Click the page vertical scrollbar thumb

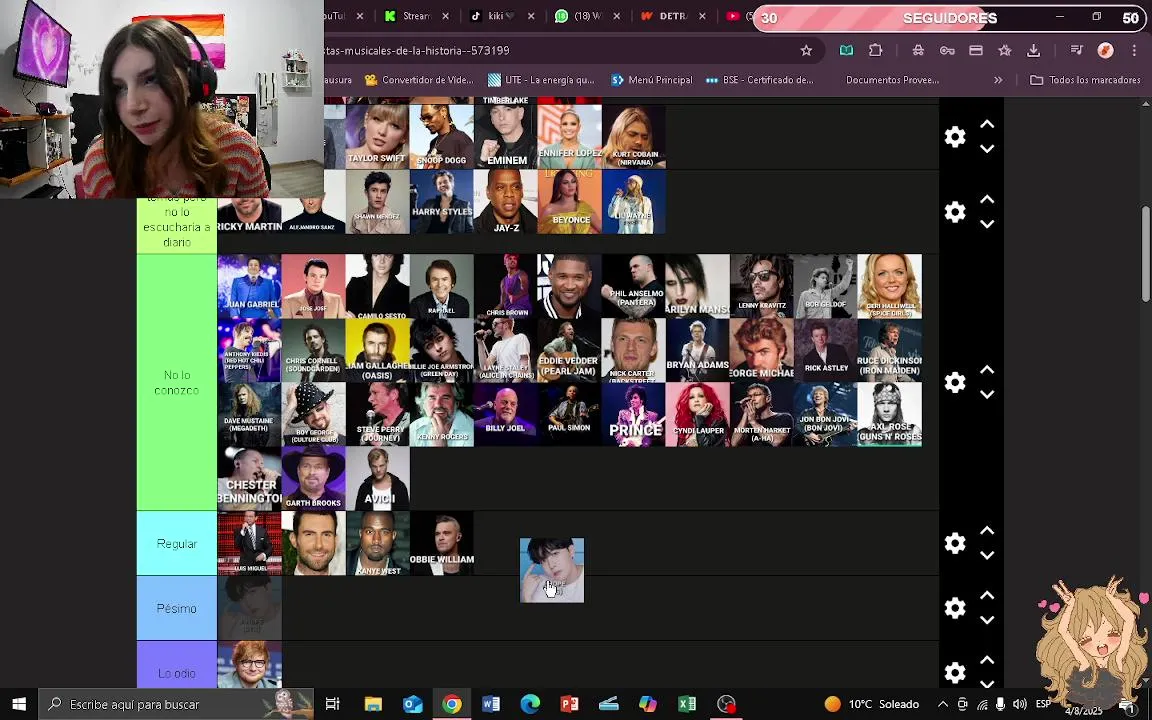(x=1146, y=253)
